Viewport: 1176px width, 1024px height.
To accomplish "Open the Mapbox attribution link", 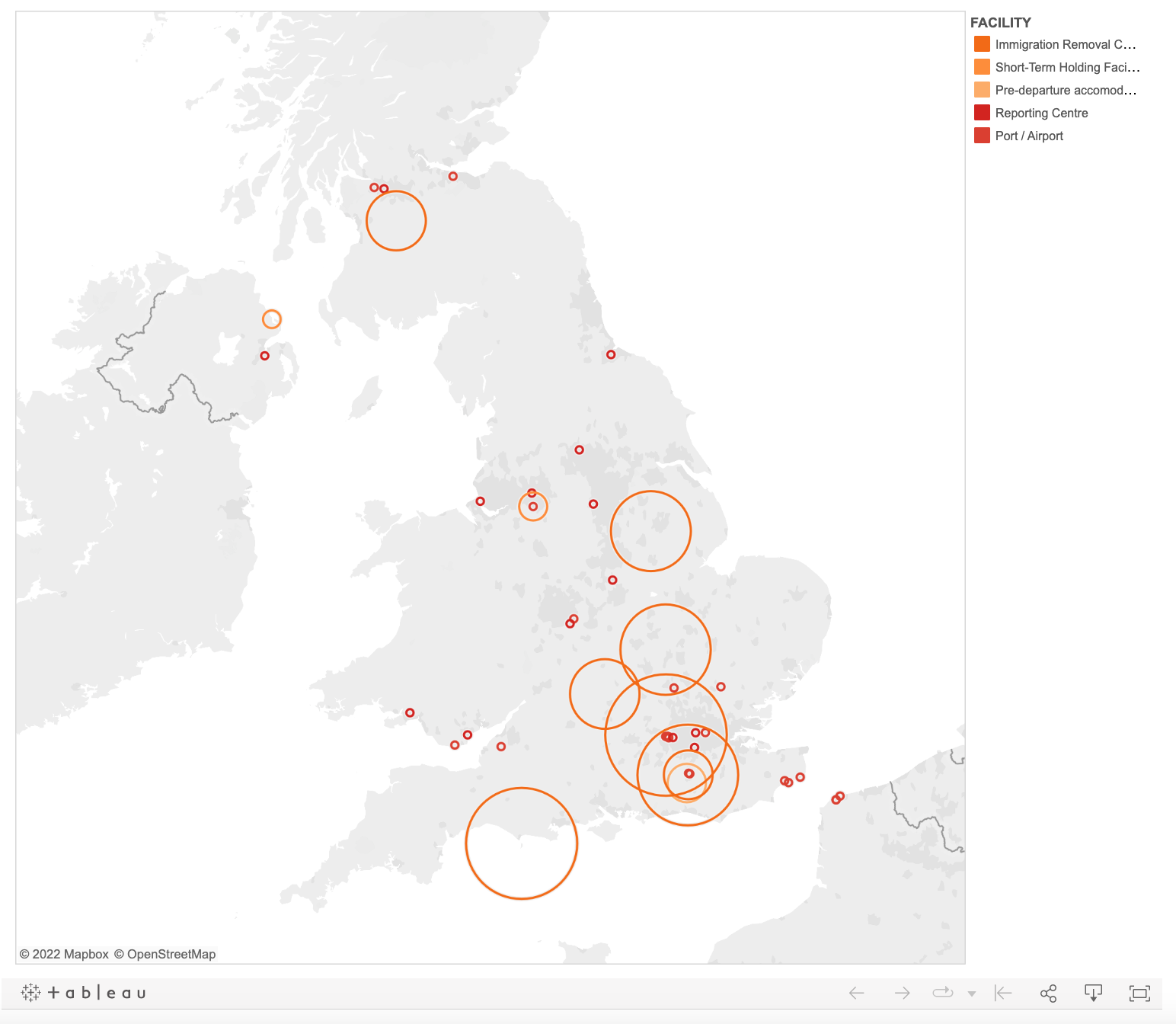I will [64, 954].
